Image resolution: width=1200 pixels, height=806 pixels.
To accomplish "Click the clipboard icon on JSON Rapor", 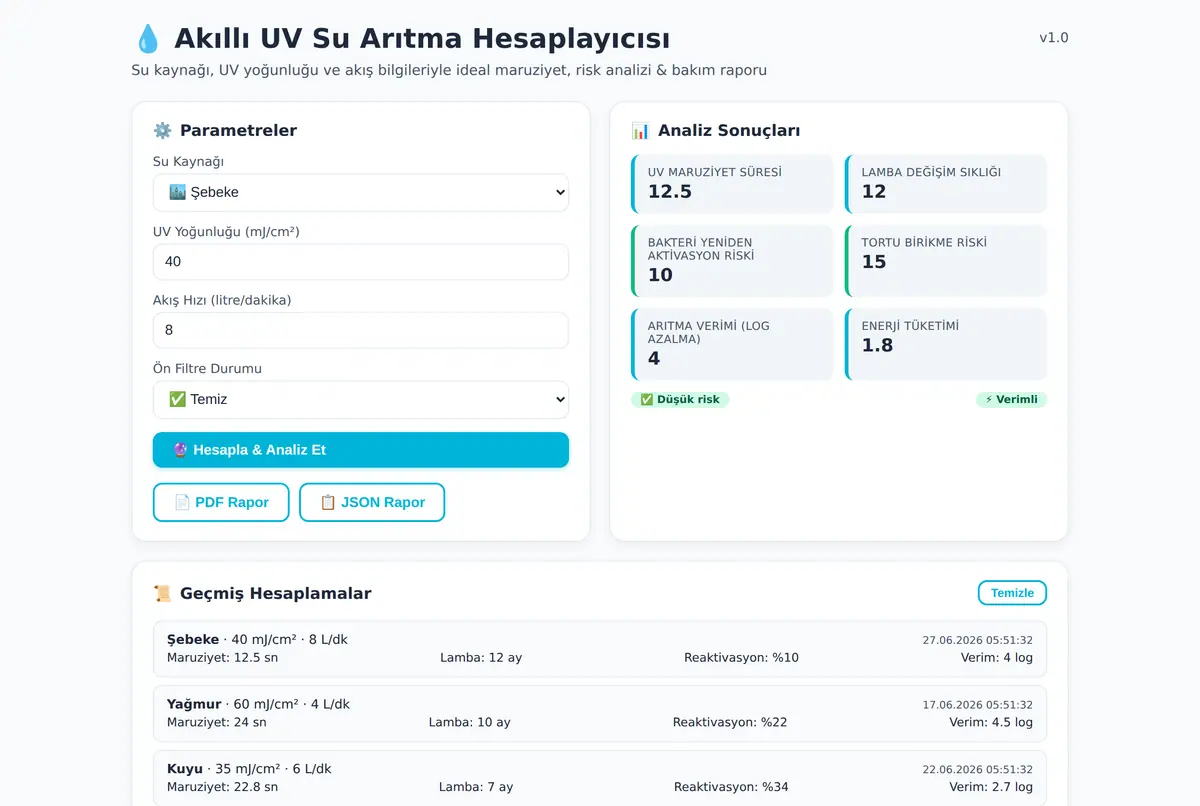I will tap(328, 502).
